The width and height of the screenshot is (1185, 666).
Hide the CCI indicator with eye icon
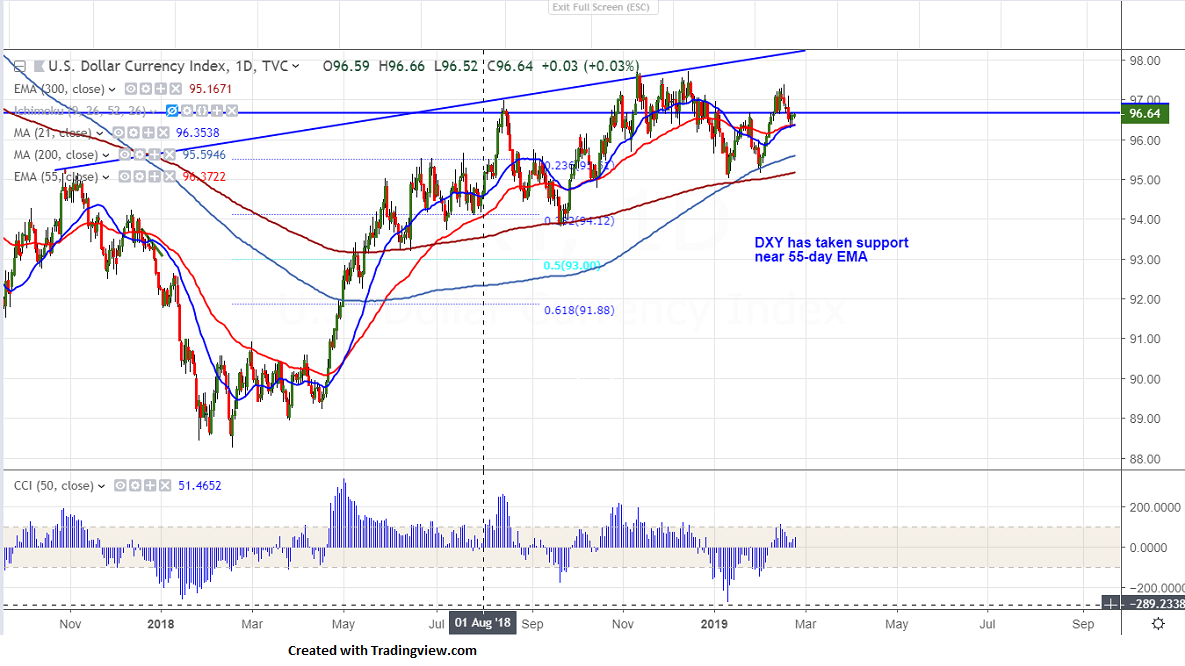click(x=120, y=485)
